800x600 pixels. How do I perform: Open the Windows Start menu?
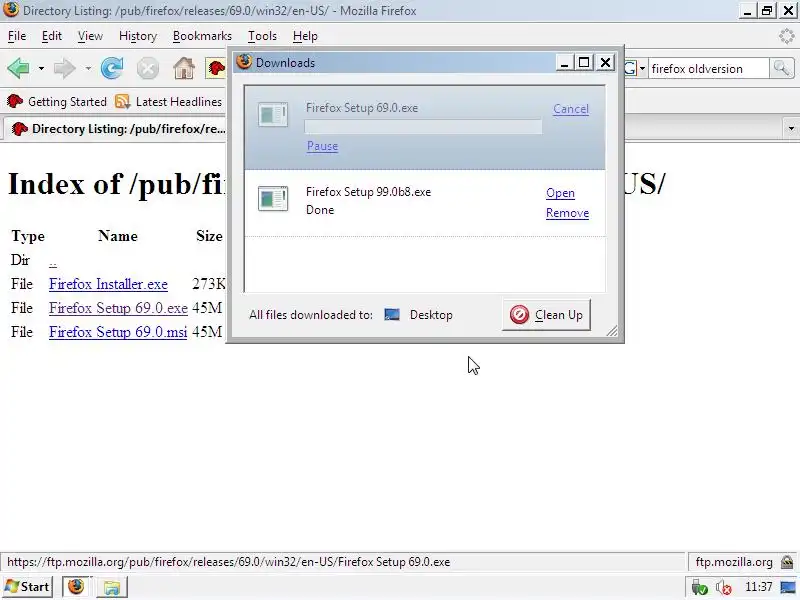coord(27,587)
